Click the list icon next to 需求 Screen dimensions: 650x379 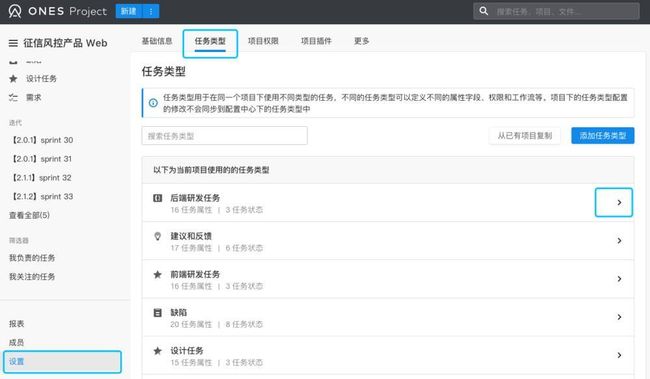coord(13,98)
